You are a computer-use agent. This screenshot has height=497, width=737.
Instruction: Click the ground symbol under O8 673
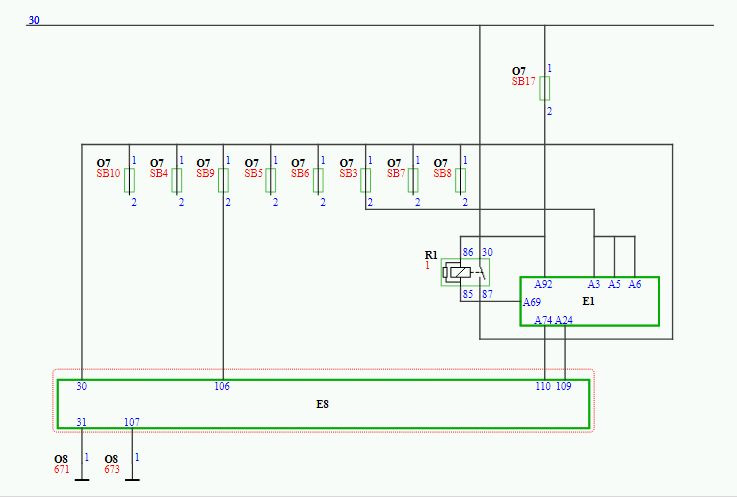[x=132, y=480]
